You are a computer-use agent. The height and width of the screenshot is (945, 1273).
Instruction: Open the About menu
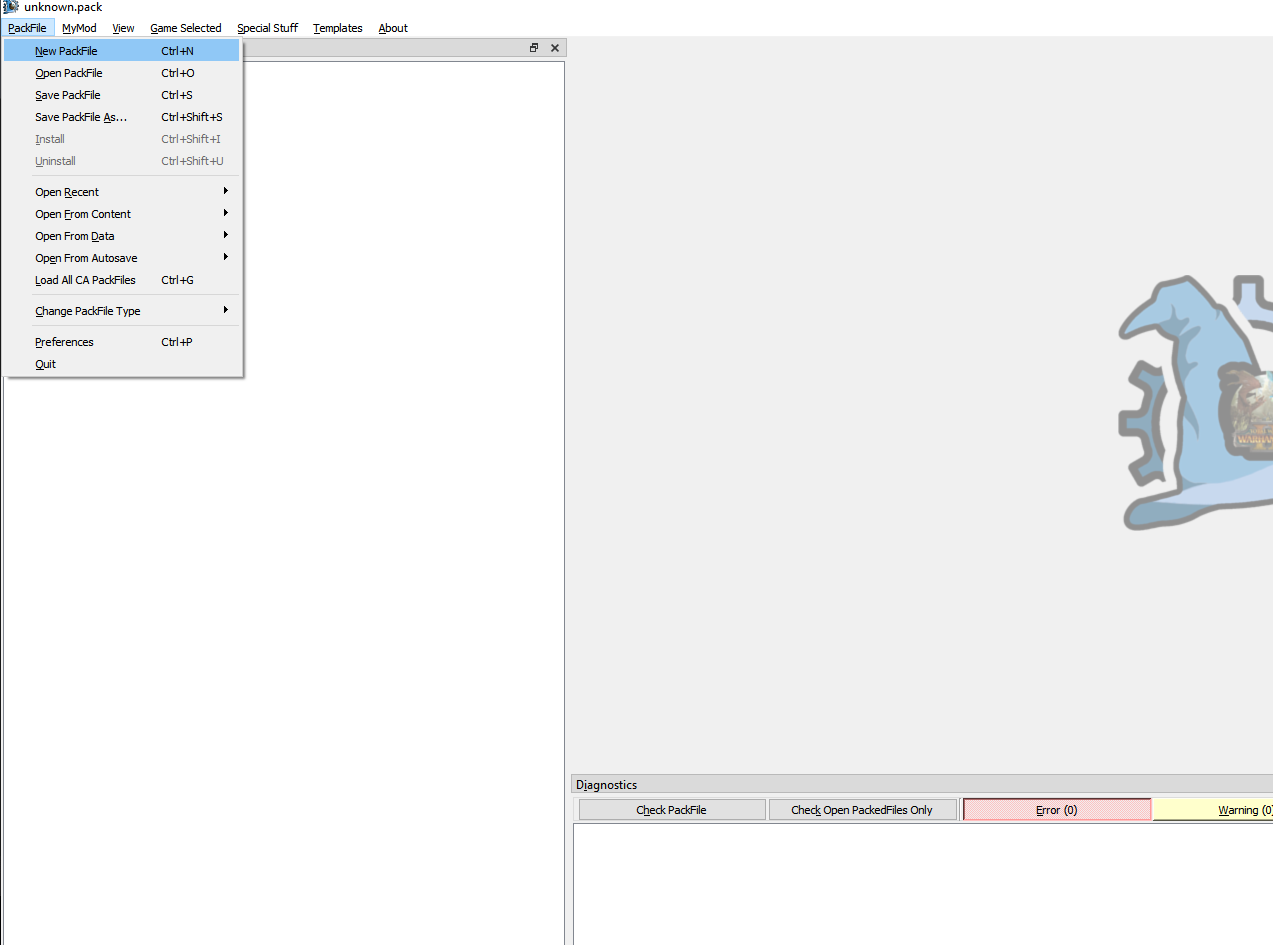coord(393,28)
